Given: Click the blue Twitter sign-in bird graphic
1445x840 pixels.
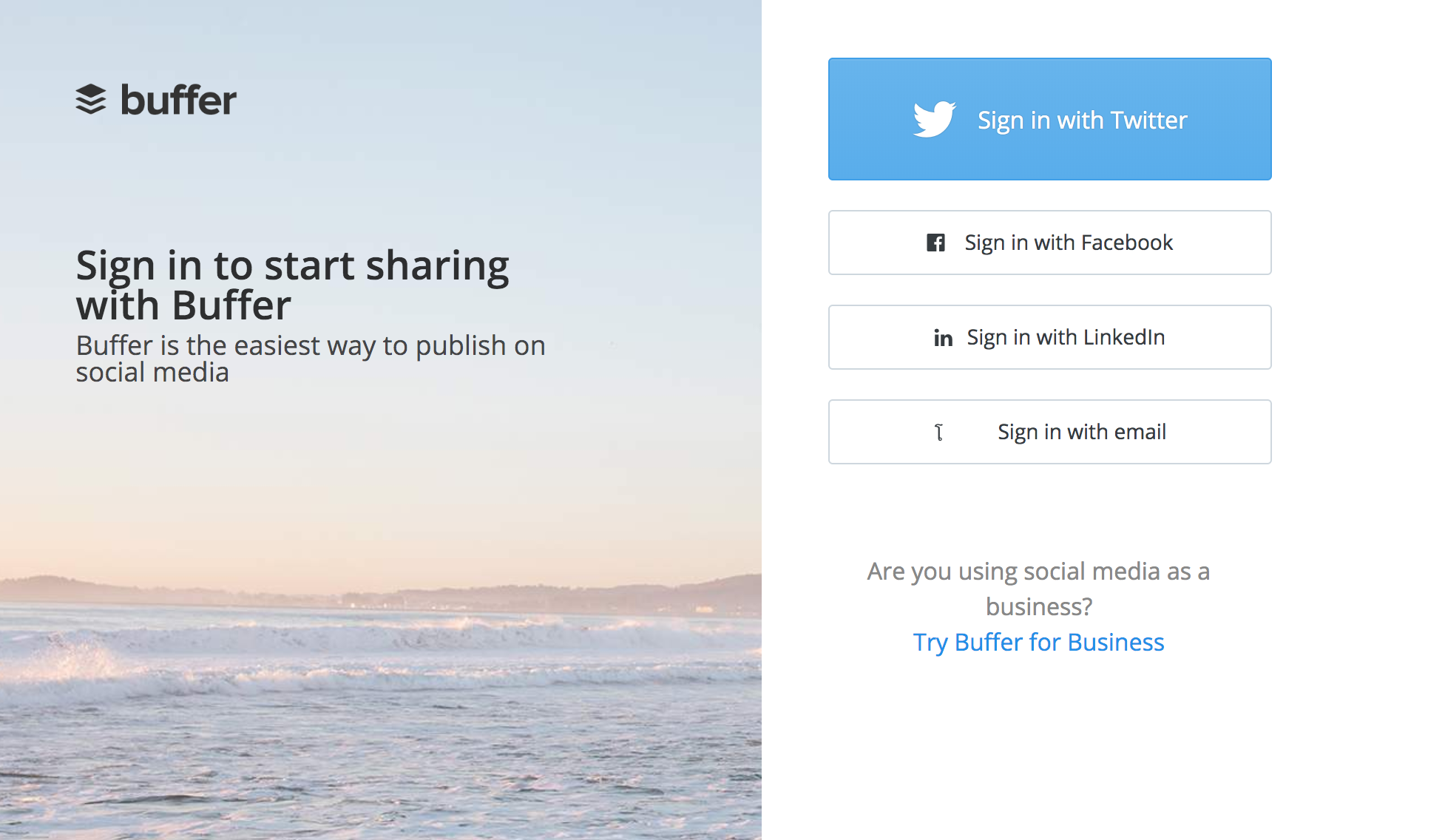Looking at the screenshot, I should point(934,119).
